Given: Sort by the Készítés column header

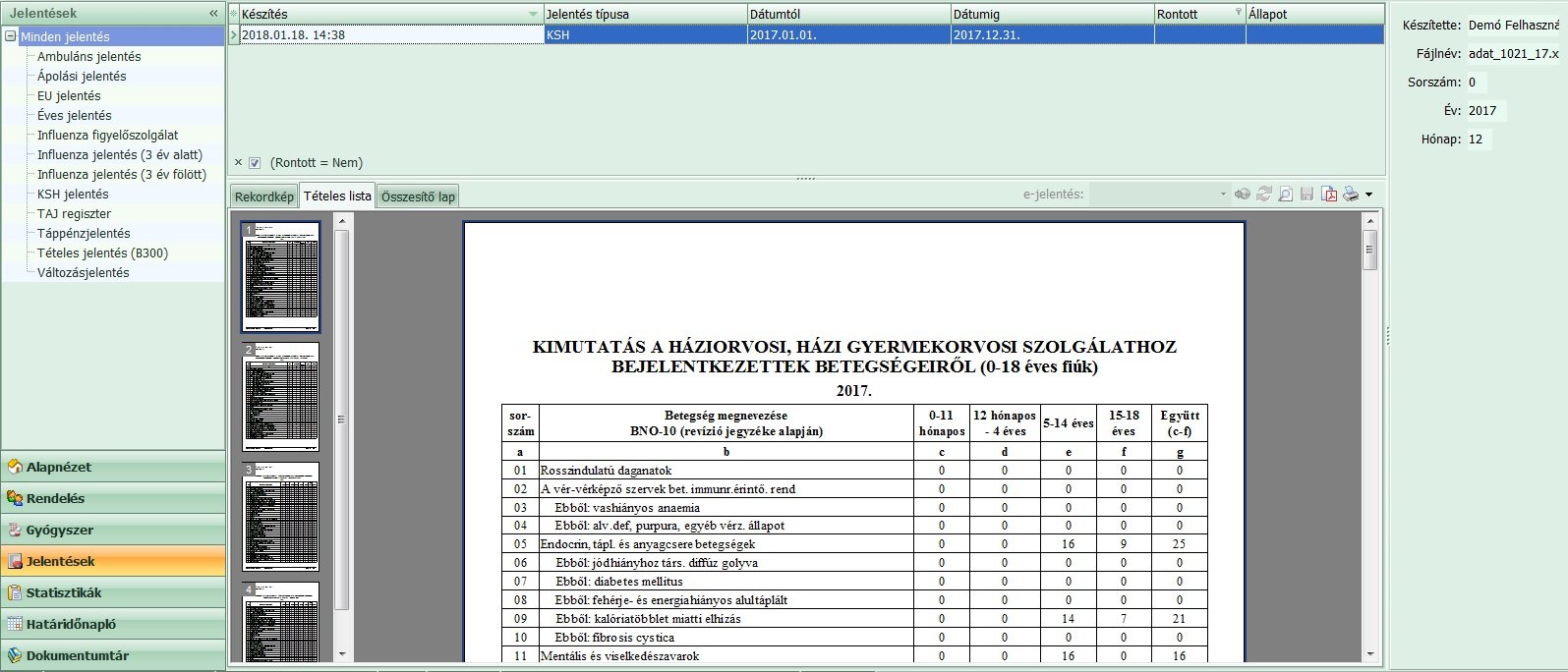Looking at the screenshot, I should tap(383, 14).
